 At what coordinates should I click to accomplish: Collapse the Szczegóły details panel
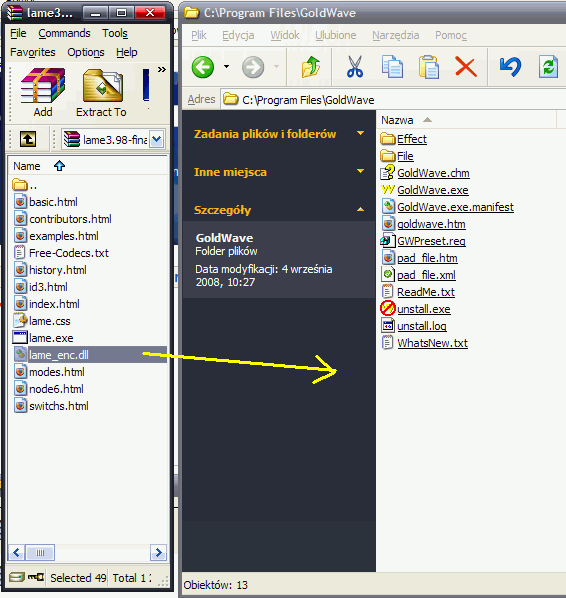click(360, 209)
